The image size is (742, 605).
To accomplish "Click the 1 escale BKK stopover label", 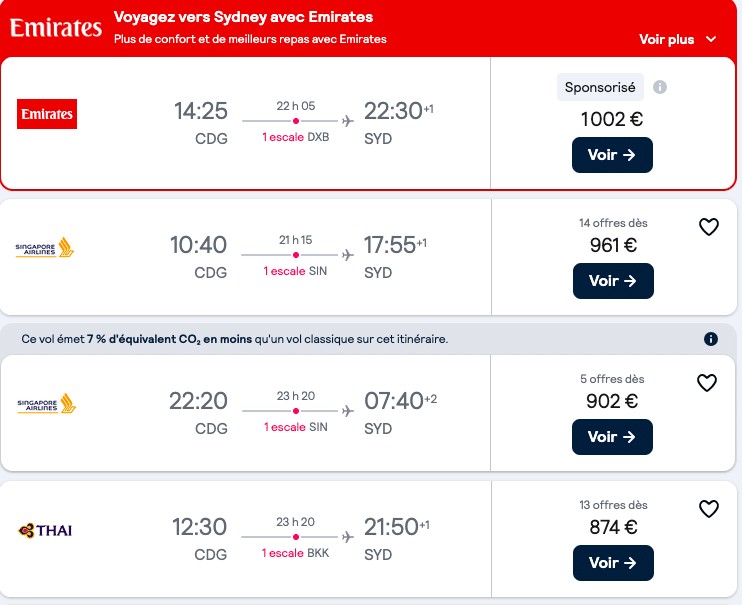I will [295, 553].
